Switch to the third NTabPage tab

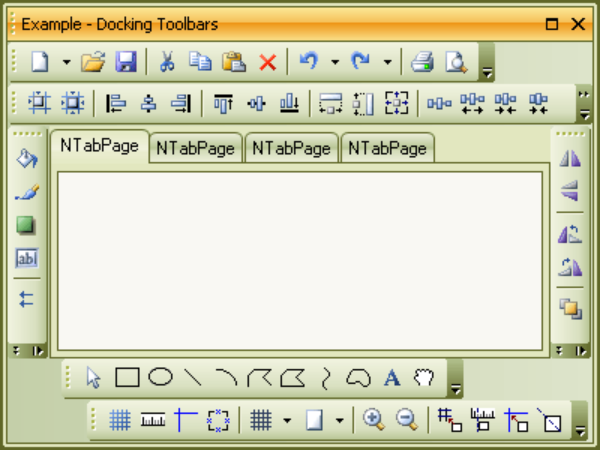tap(292, 148)
